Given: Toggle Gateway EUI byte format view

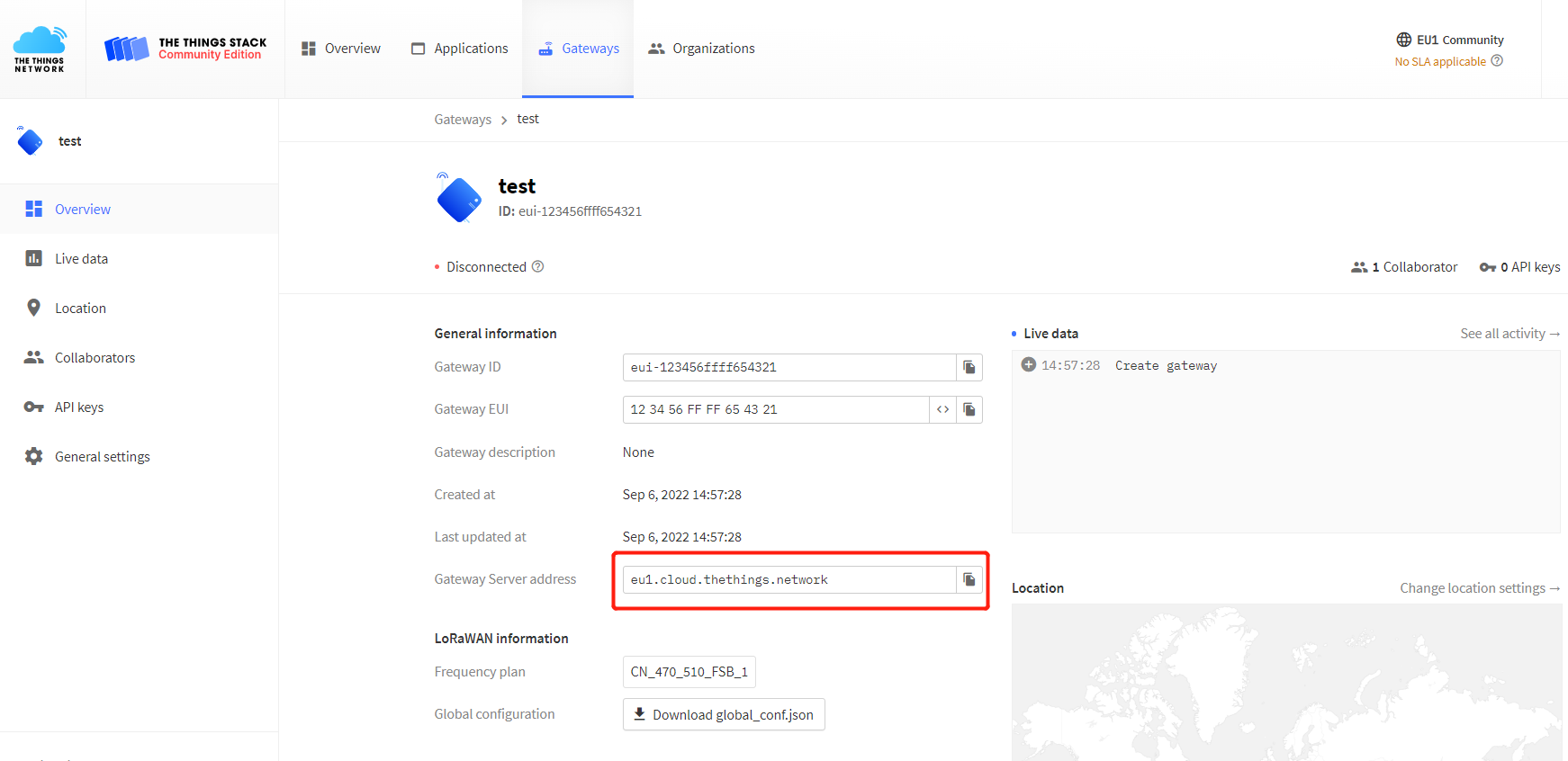Looking at the screenshot, I should [942, 409].
